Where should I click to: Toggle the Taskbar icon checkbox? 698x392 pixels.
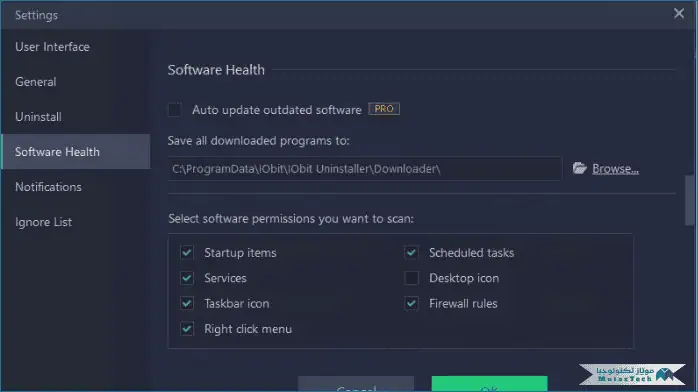(x=187, y=303)
